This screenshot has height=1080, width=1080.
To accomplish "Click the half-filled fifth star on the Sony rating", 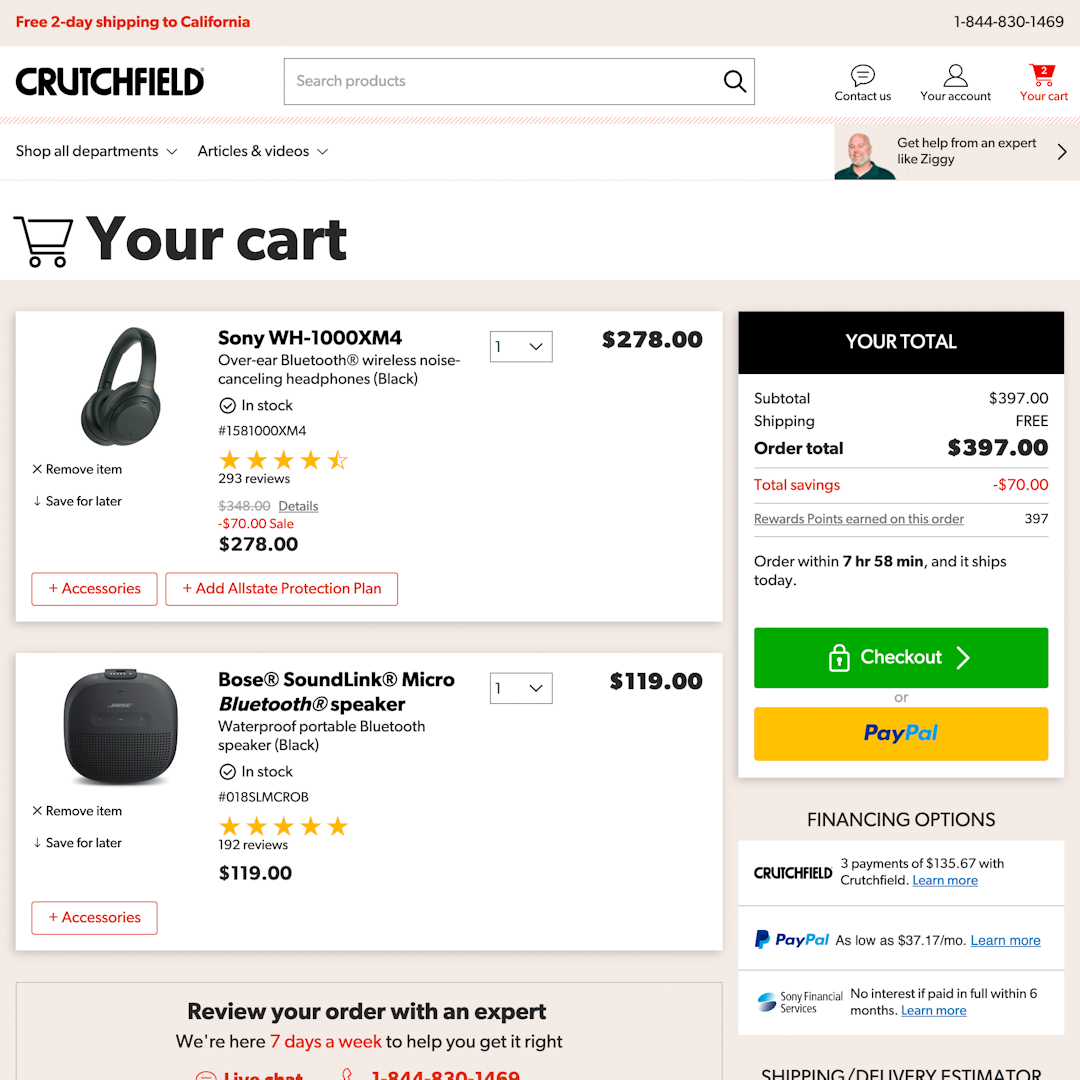I will [337, 460].
